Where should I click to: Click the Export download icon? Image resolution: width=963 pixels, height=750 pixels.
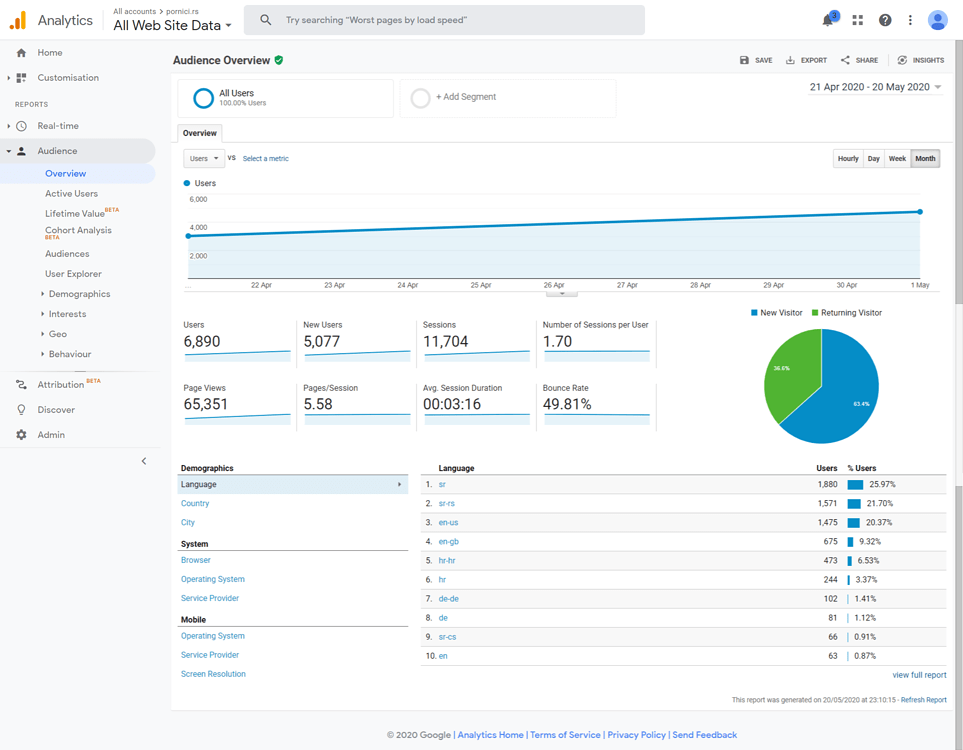790,60
